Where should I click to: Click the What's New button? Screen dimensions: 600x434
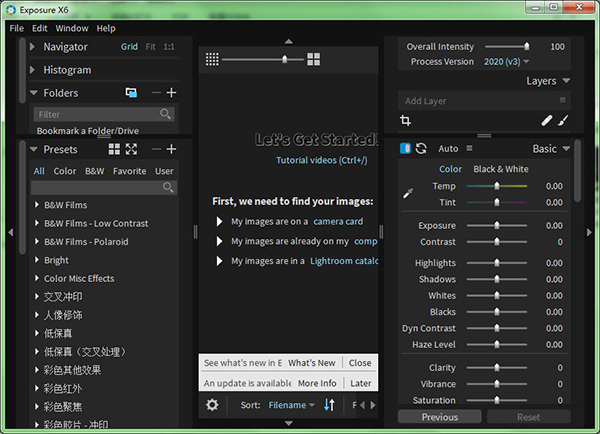tap(311, 363)
